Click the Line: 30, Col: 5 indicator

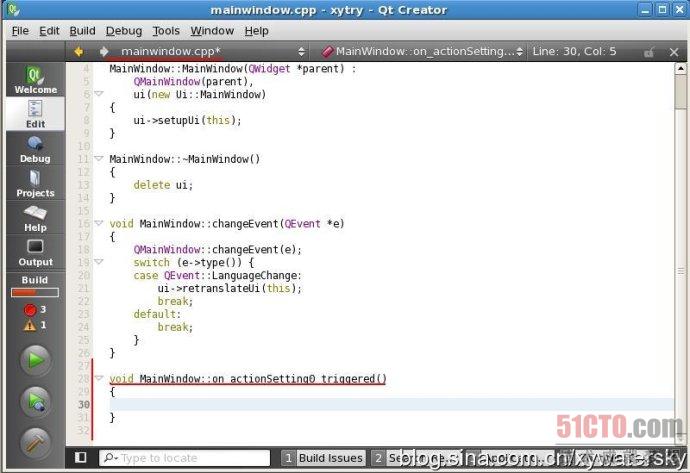pos(574,51)
